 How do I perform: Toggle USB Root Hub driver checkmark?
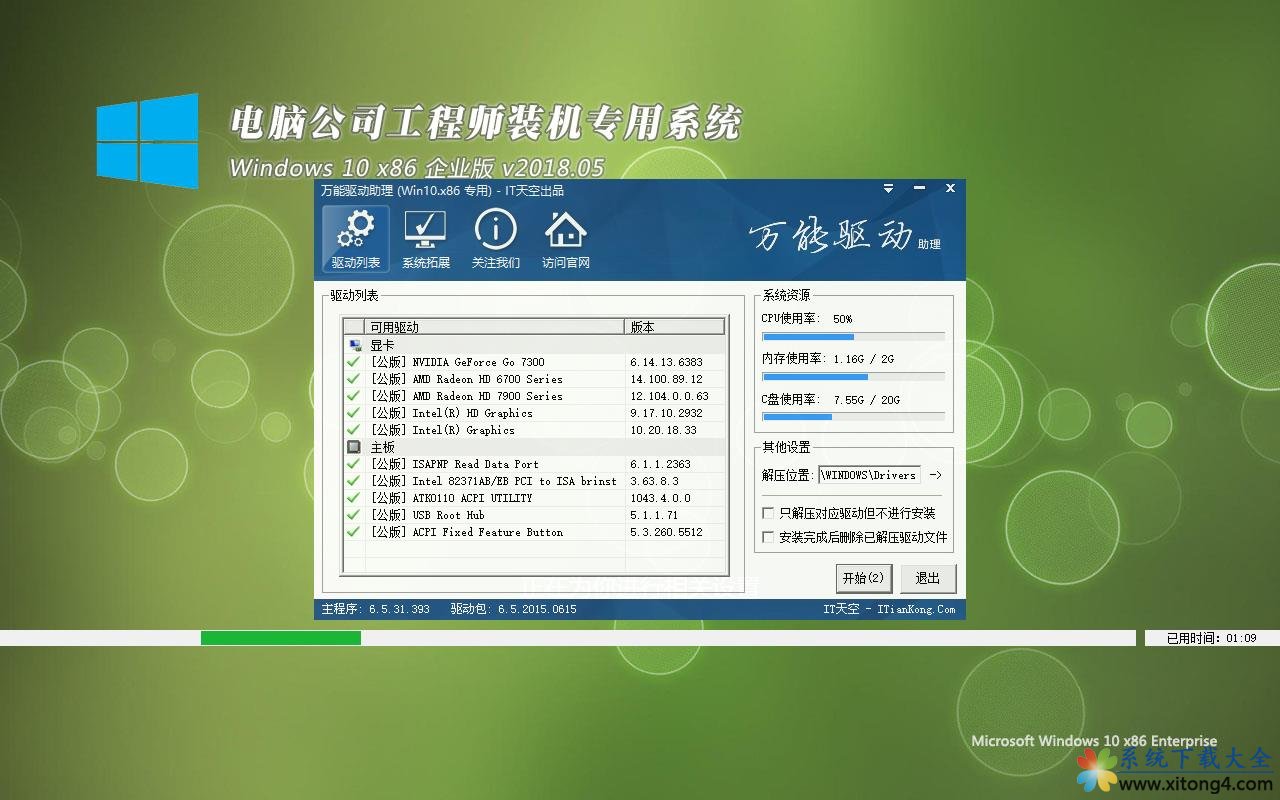(353, 515)
